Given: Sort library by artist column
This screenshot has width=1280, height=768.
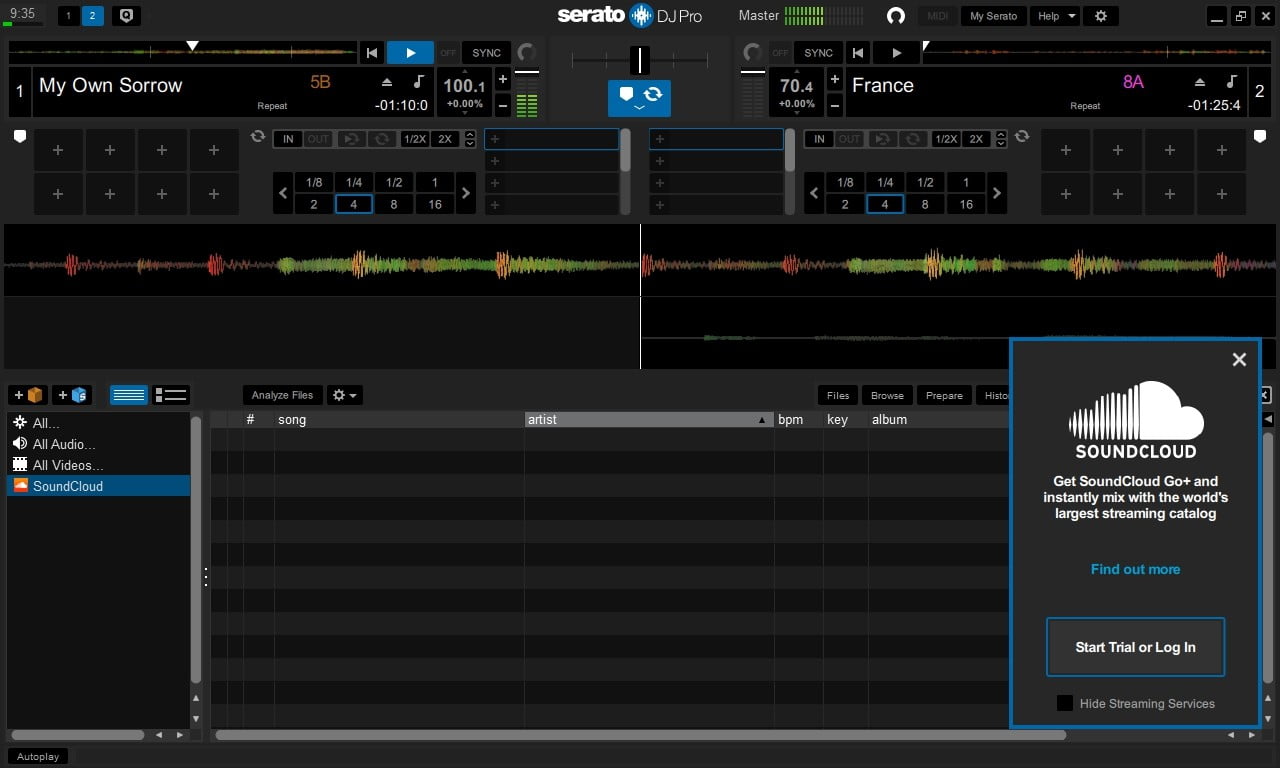Looking at the screenshot, I should pyautogui.click(x=649, y=419).
